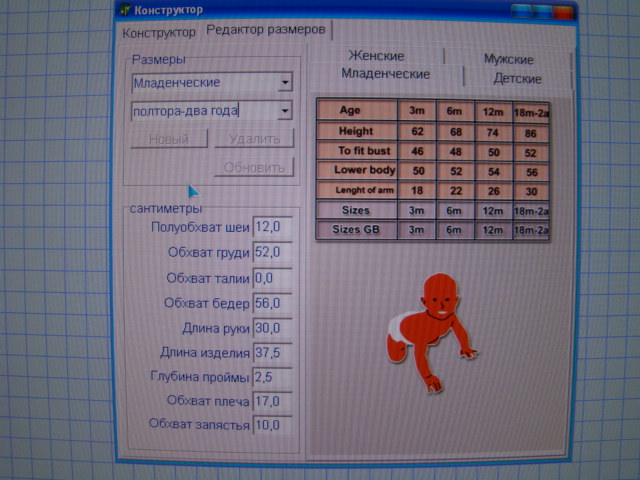Click the Sizes GB row label
Screen dimensions: 640x480
coord(356,229)
